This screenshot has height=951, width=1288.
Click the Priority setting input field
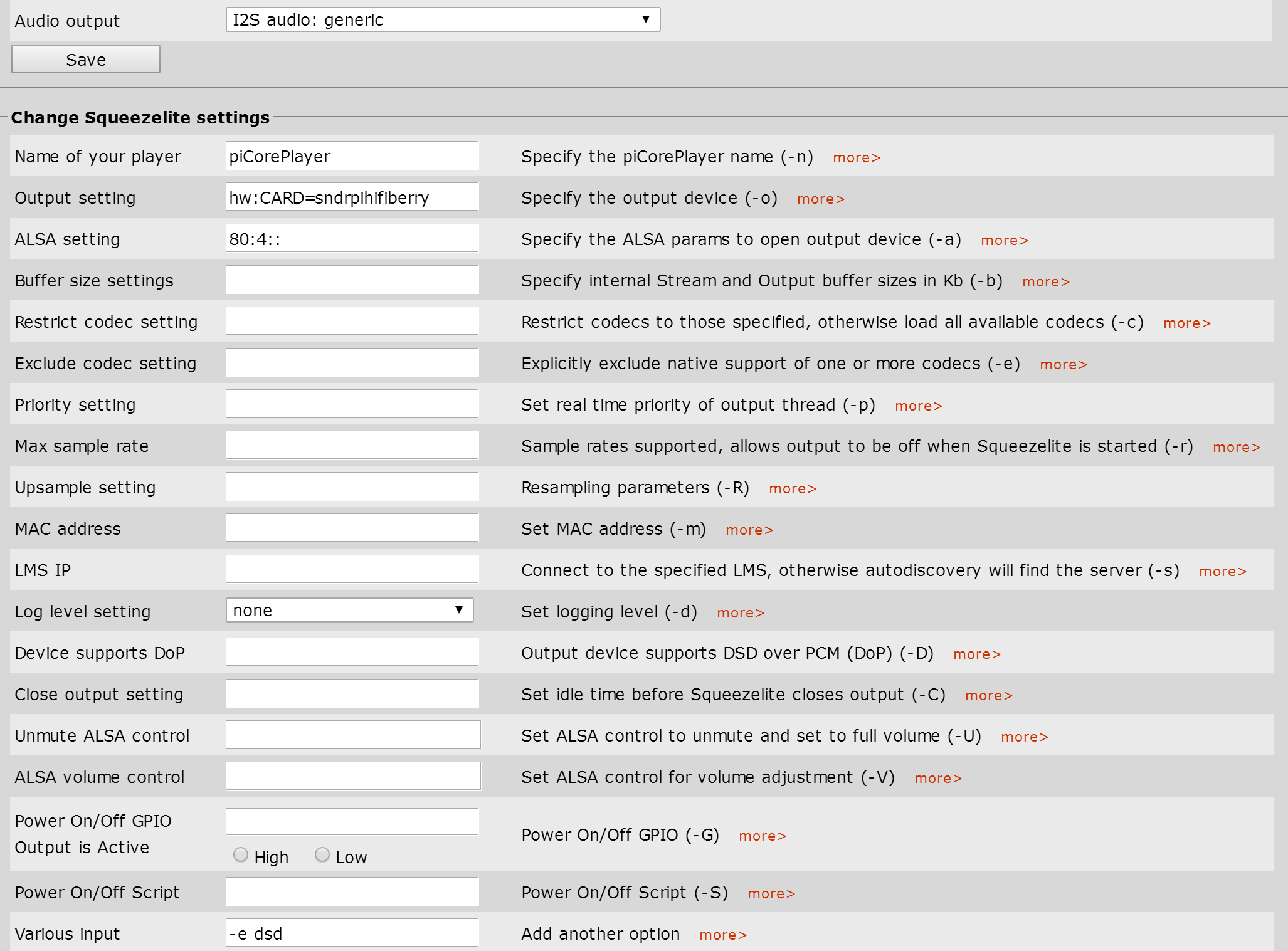352,404
